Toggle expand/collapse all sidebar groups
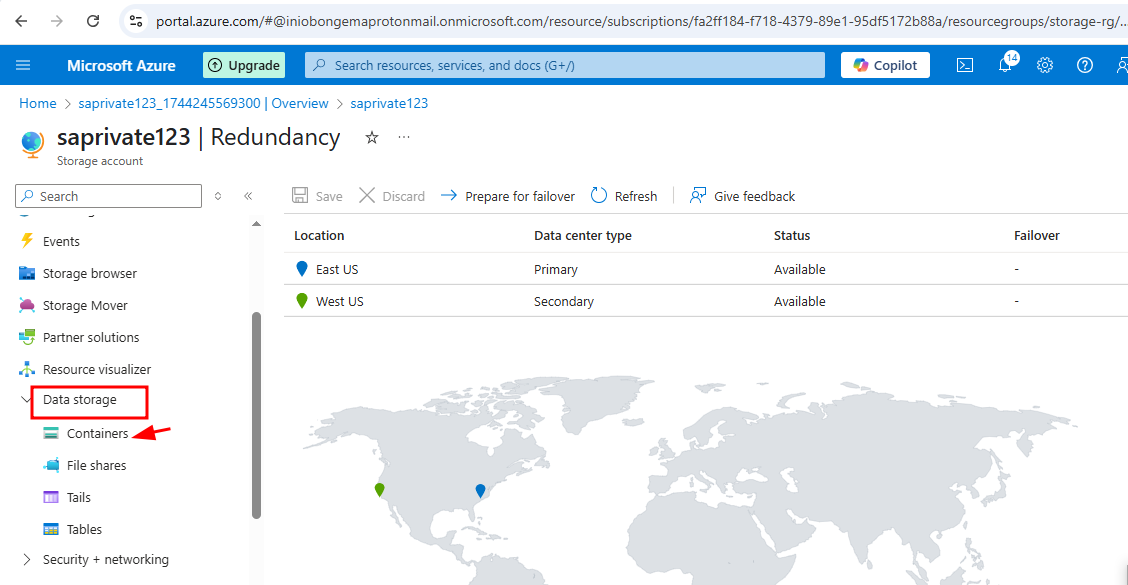The image size is (1128, 585). click(218, 196)
